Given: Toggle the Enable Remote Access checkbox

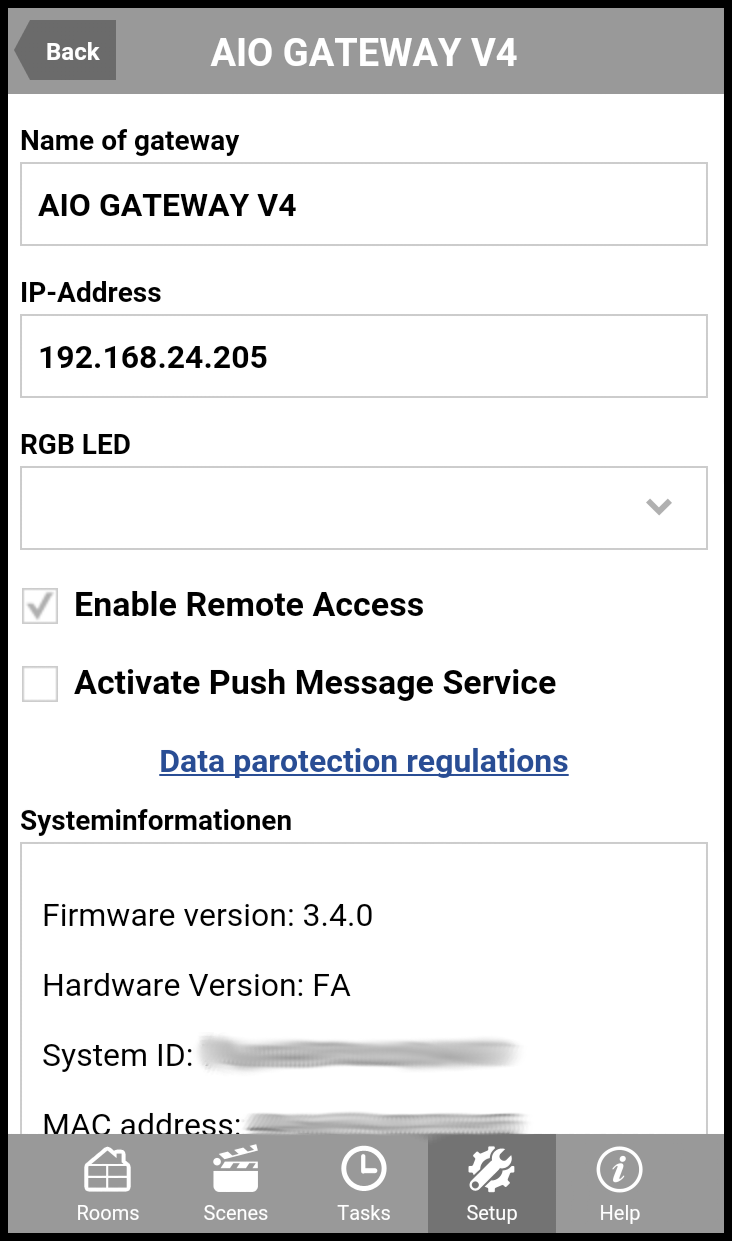Looking at the screenshot, I should (x=40, y=606).
